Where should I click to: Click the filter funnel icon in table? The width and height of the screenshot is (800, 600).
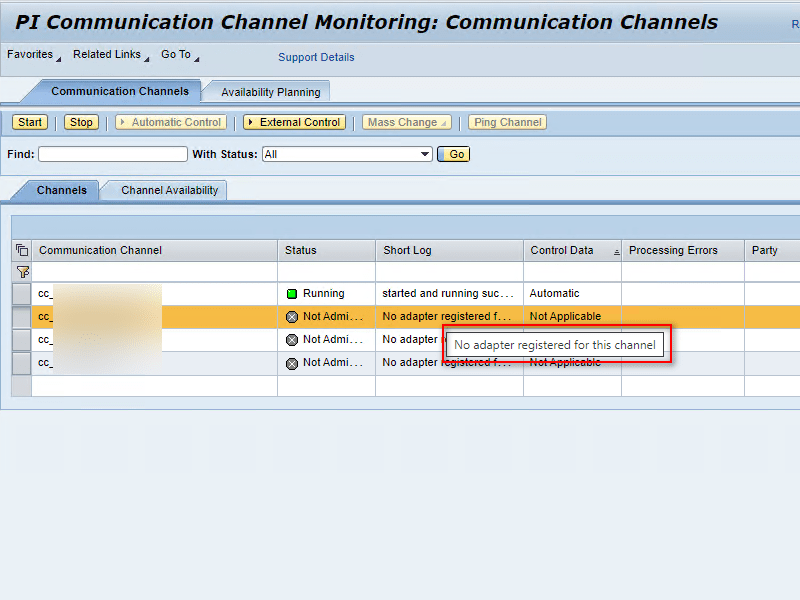point(21,272)
